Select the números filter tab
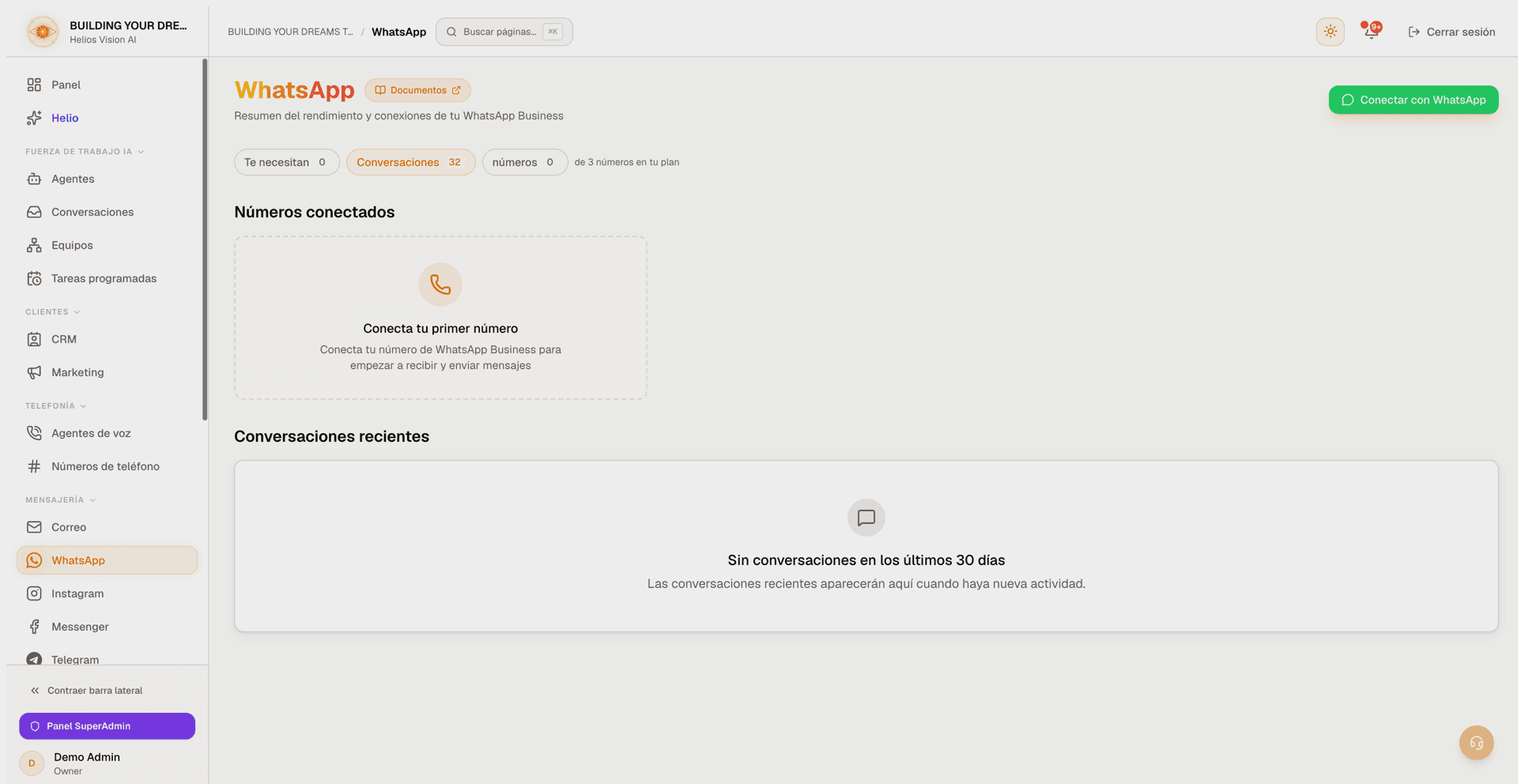The width and height of the screenshot is (1518, 784). click(525, 162)
